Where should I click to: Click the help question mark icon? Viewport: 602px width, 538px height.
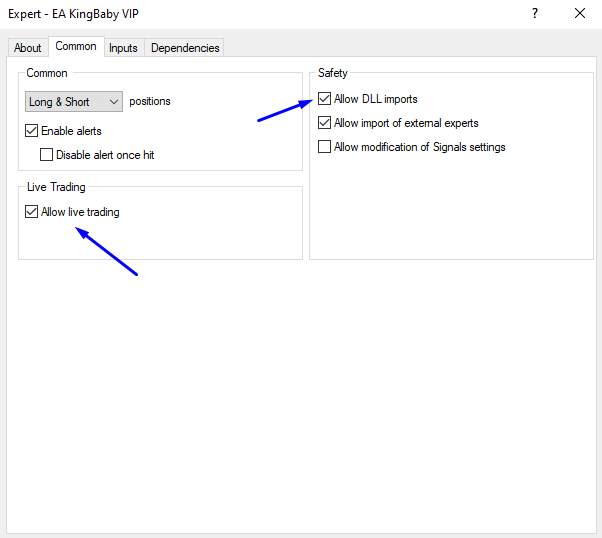click(535, 13)
